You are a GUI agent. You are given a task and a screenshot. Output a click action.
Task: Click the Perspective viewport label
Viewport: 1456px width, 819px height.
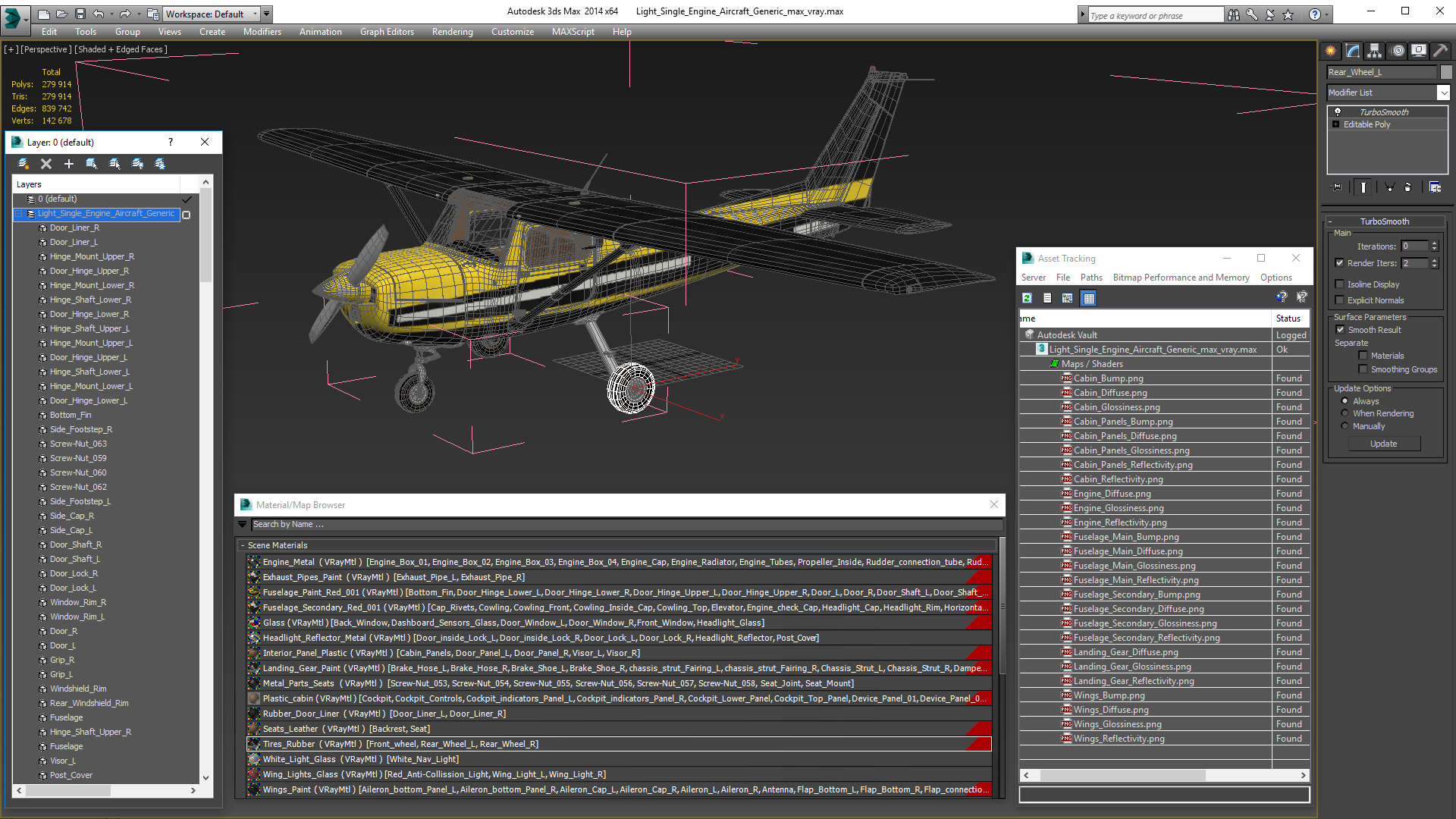(x=46, y=49)
